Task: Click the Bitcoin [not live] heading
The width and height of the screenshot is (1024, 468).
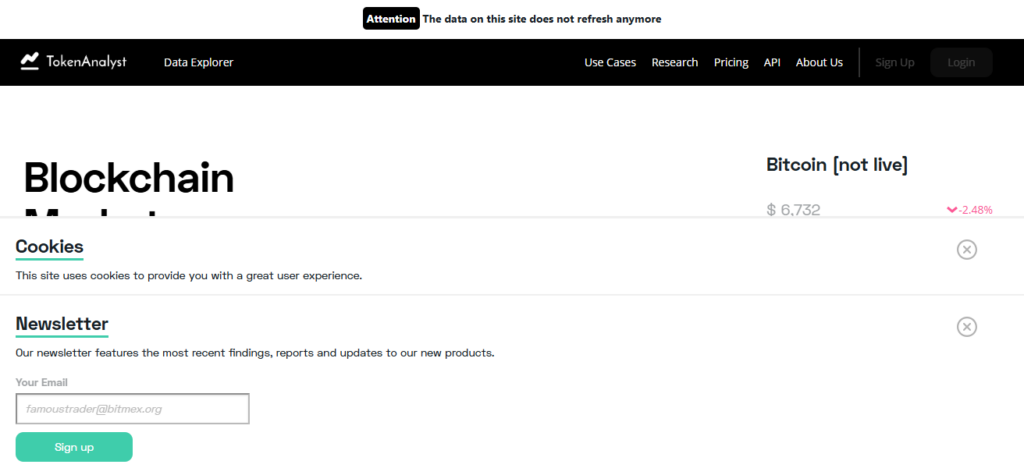Action: click(x=837, y=164)
